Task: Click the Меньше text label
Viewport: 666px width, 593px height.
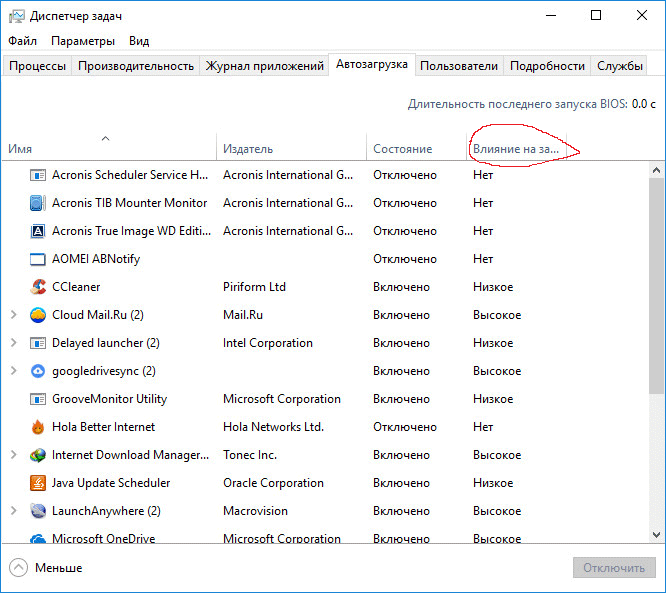Action: pos(59,568)
